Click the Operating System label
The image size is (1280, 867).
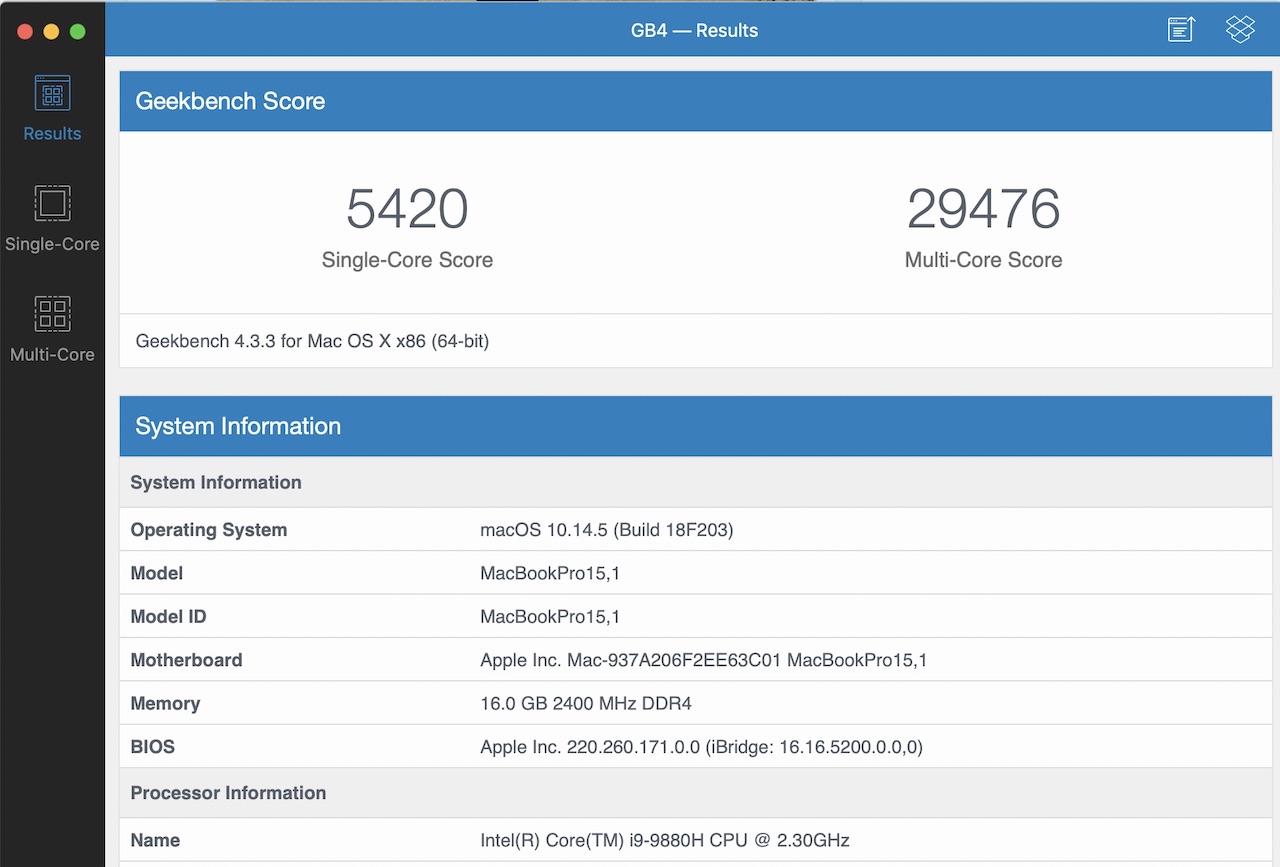pyautogui.click(x=209, y=530)
